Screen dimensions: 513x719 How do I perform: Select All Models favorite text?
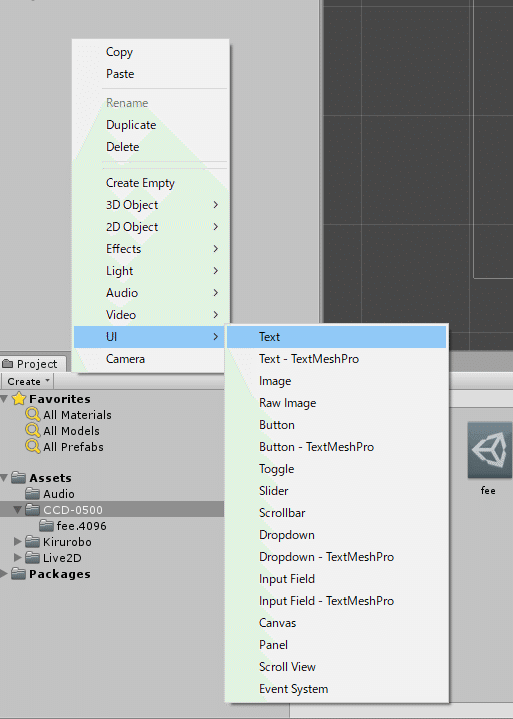click(x=71, y=431)
